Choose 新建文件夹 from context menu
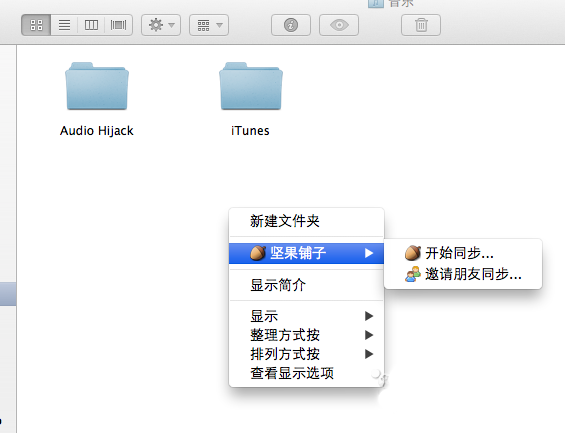 pyautogui.click(x=306, y=221)
